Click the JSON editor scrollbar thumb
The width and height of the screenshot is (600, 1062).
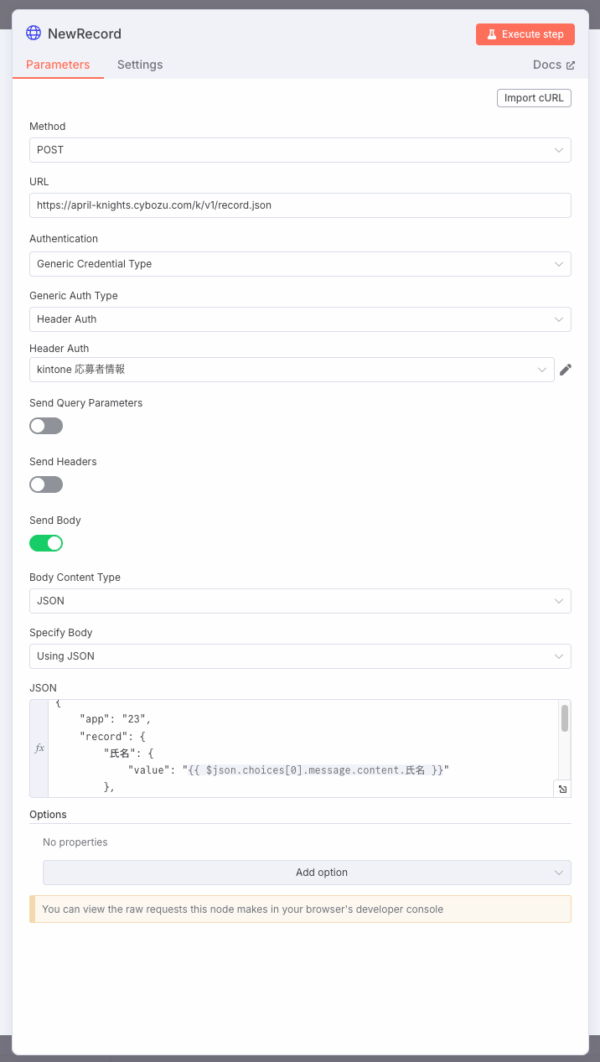click(x=565, y=718)
